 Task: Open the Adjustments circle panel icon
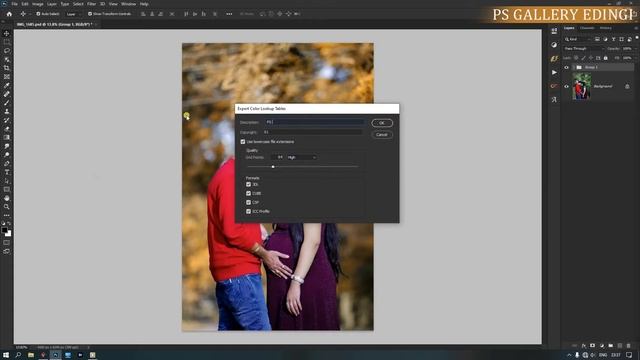(554, 44)
